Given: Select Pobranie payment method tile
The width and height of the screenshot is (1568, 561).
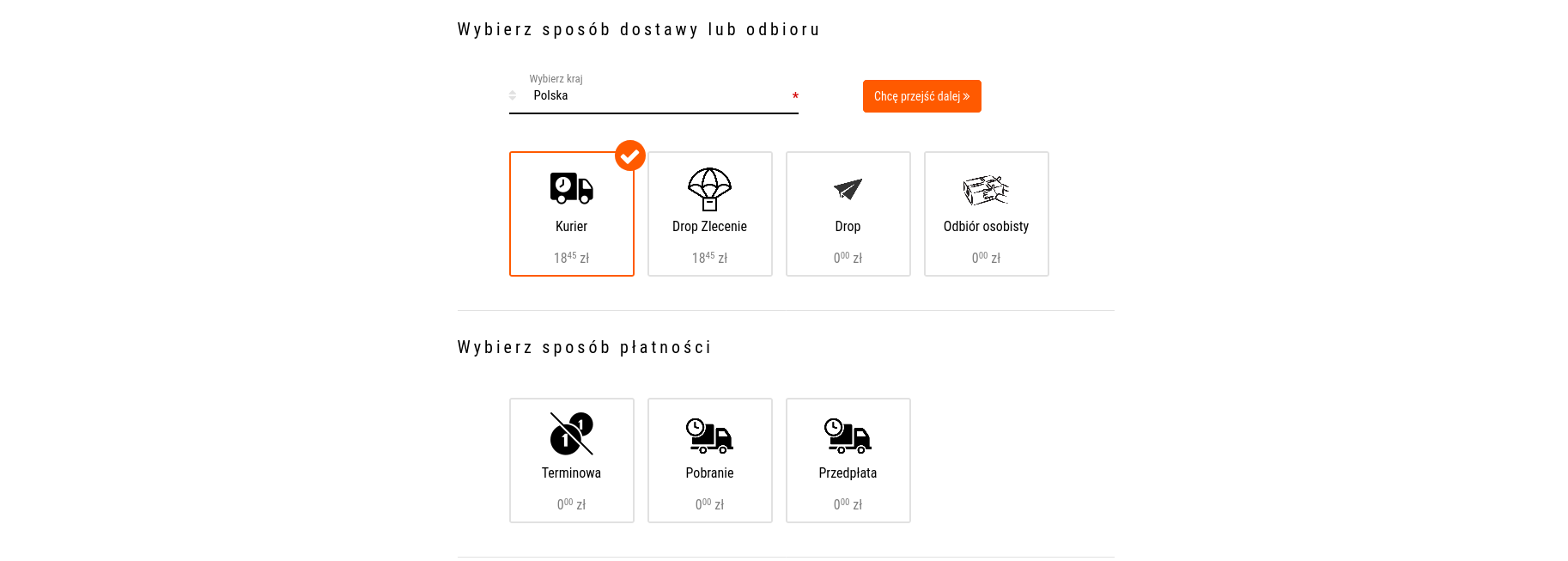Looking at the screenshot, I should pyautogui.click(x=710, y=460).
